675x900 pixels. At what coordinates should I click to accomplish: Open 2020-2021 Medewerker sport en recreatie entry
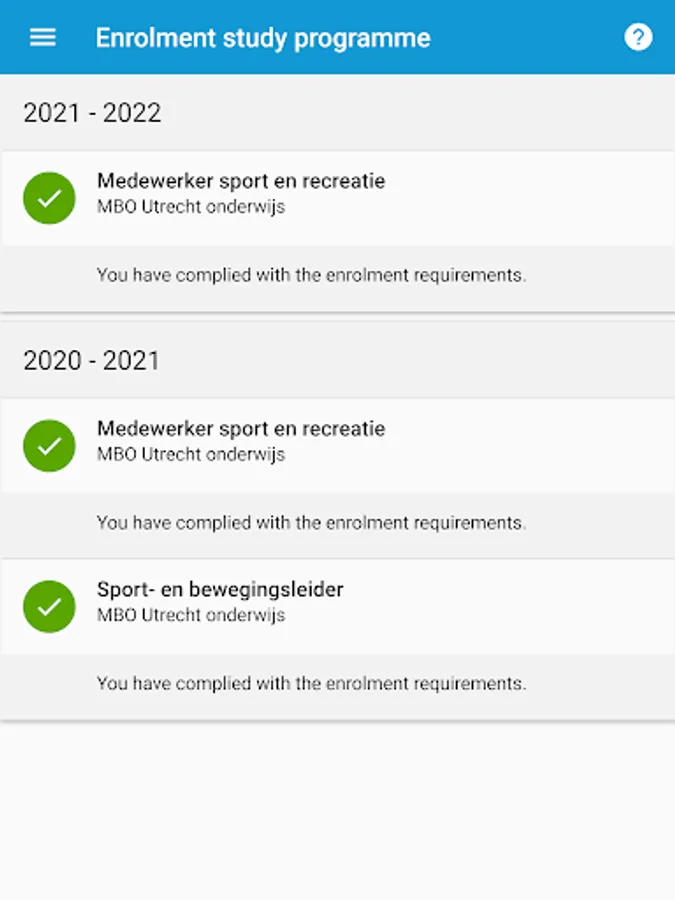click(241, 429)
